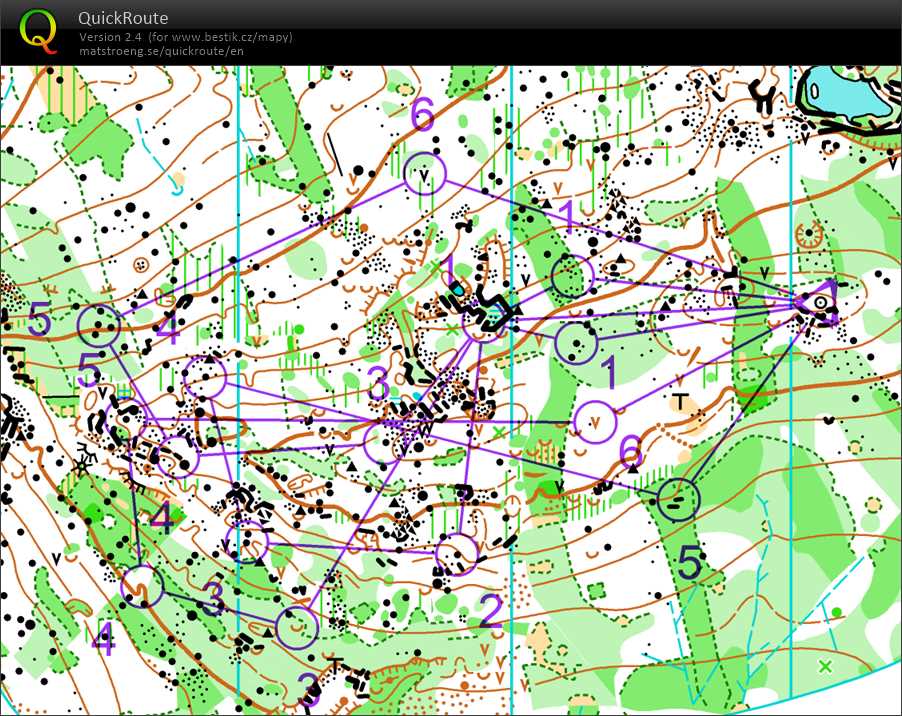
Task: Select the control circle above purple number 2
Action: point(457,553)
